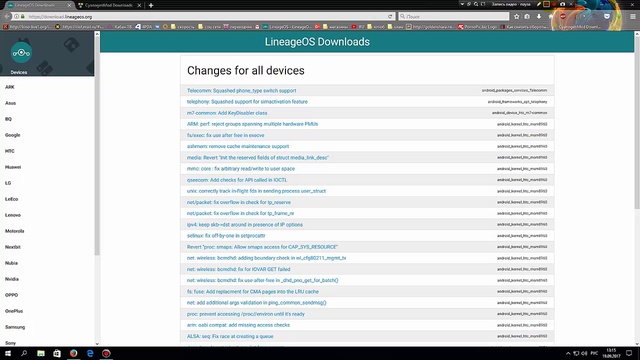Viewport: 640px width, 360px height.
Task: Choose Nvidia in the devices list
Action: (12, 279)
